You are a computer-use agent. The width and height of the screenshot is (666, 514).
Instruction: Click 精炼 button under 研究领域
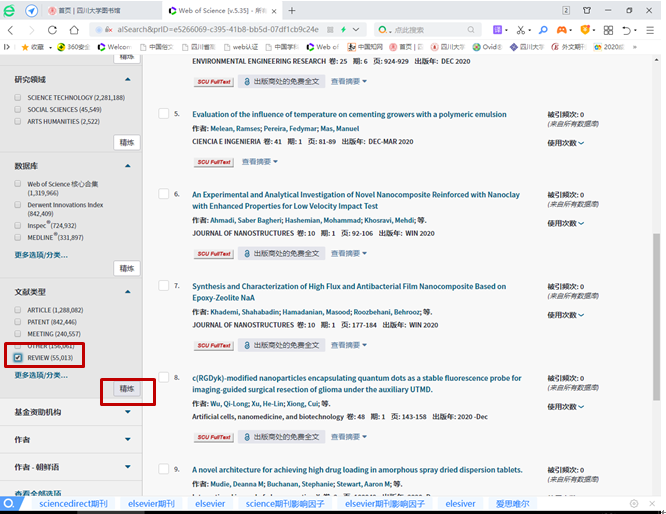127,142
